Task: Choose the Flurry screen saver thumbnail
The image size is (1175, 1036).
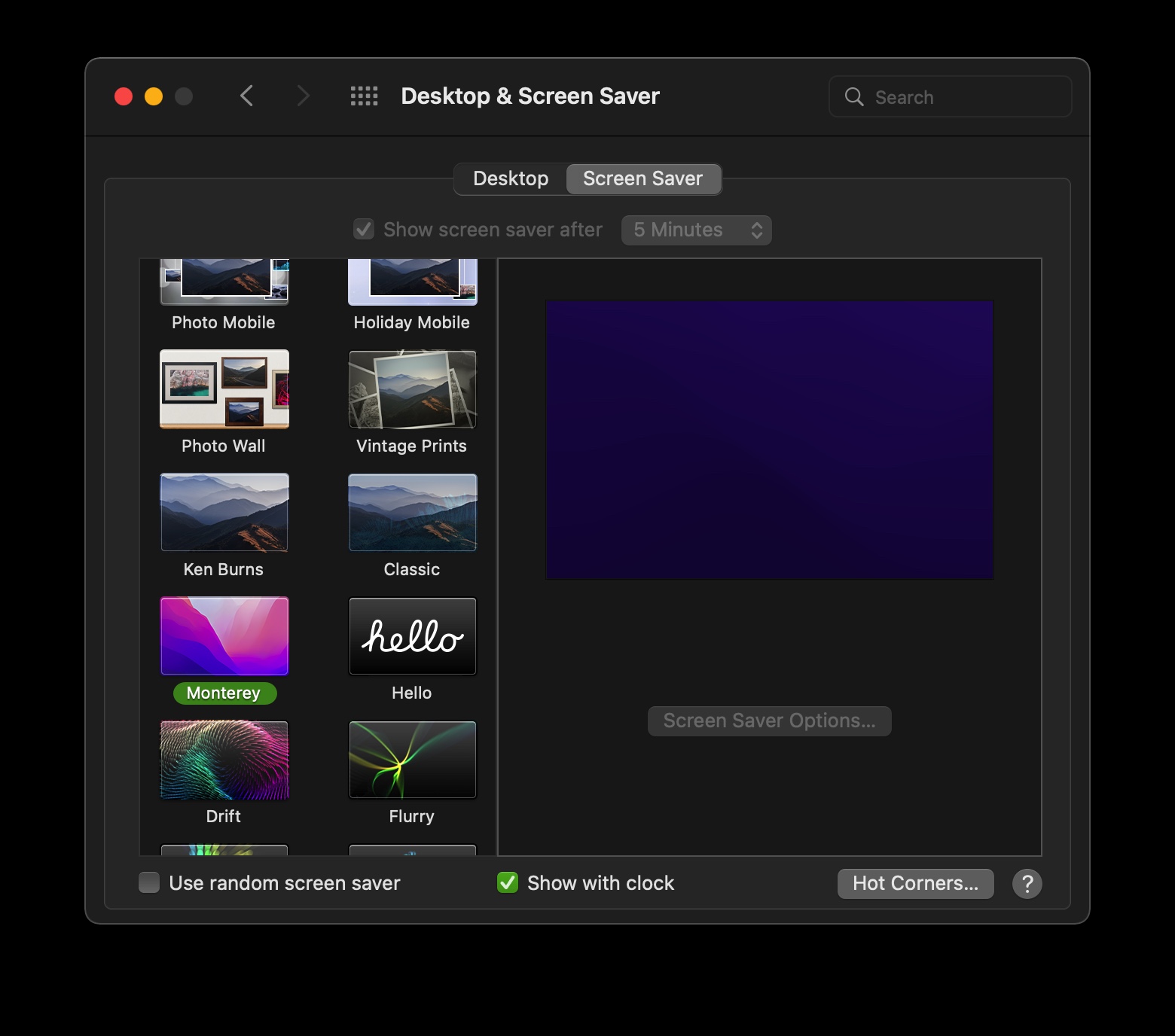Action: 413,759
